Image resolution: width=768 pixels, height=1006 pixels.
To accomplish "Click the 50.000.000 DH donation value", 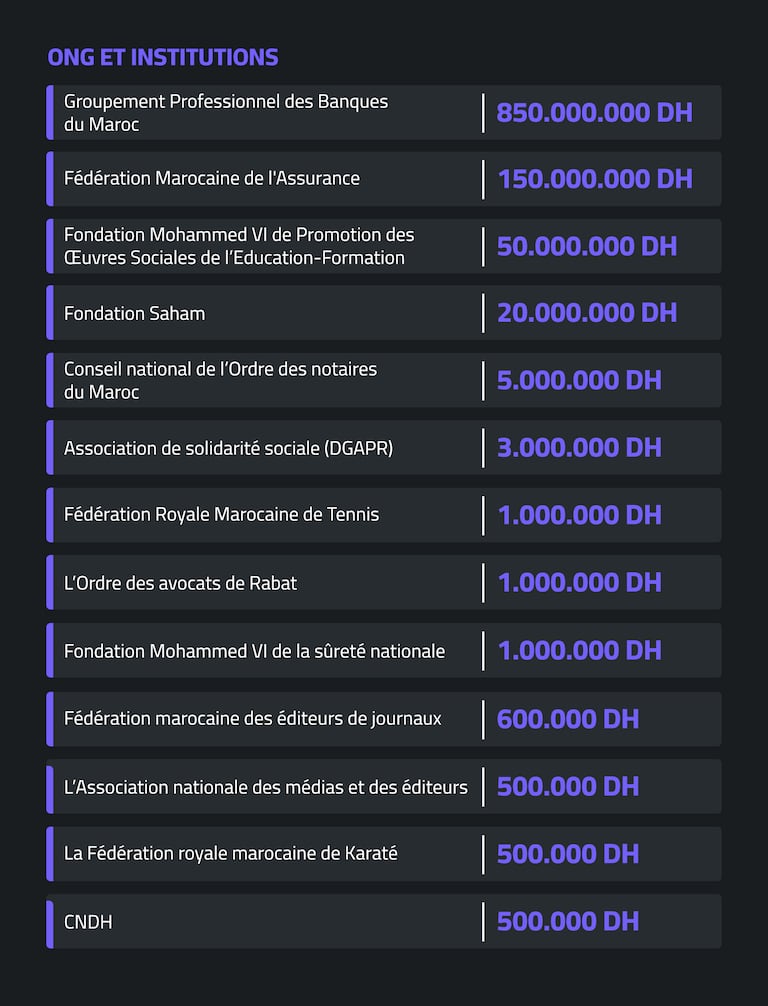I will (587, 246).
